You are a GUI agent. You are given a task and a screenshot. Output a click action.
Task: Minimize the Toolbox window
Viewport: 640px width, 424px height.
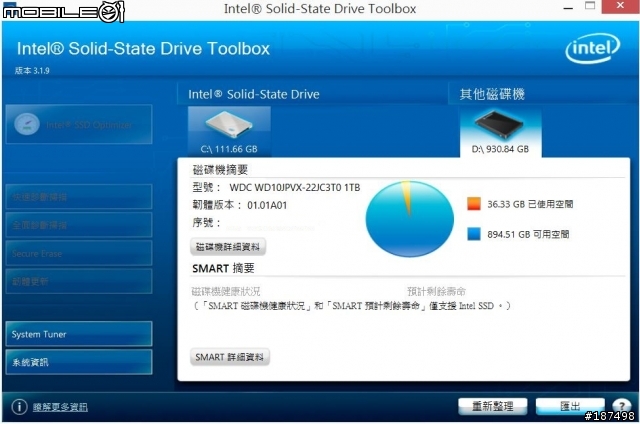tap(568, 7)
